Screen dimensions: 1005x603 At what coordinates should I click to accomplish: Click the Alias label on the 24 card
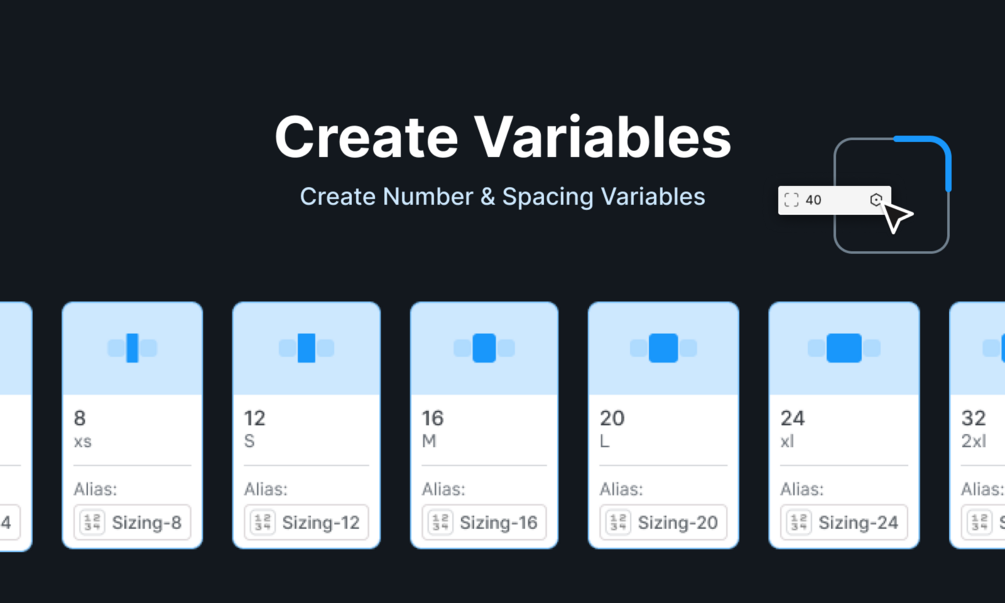(x=803, y=489)
